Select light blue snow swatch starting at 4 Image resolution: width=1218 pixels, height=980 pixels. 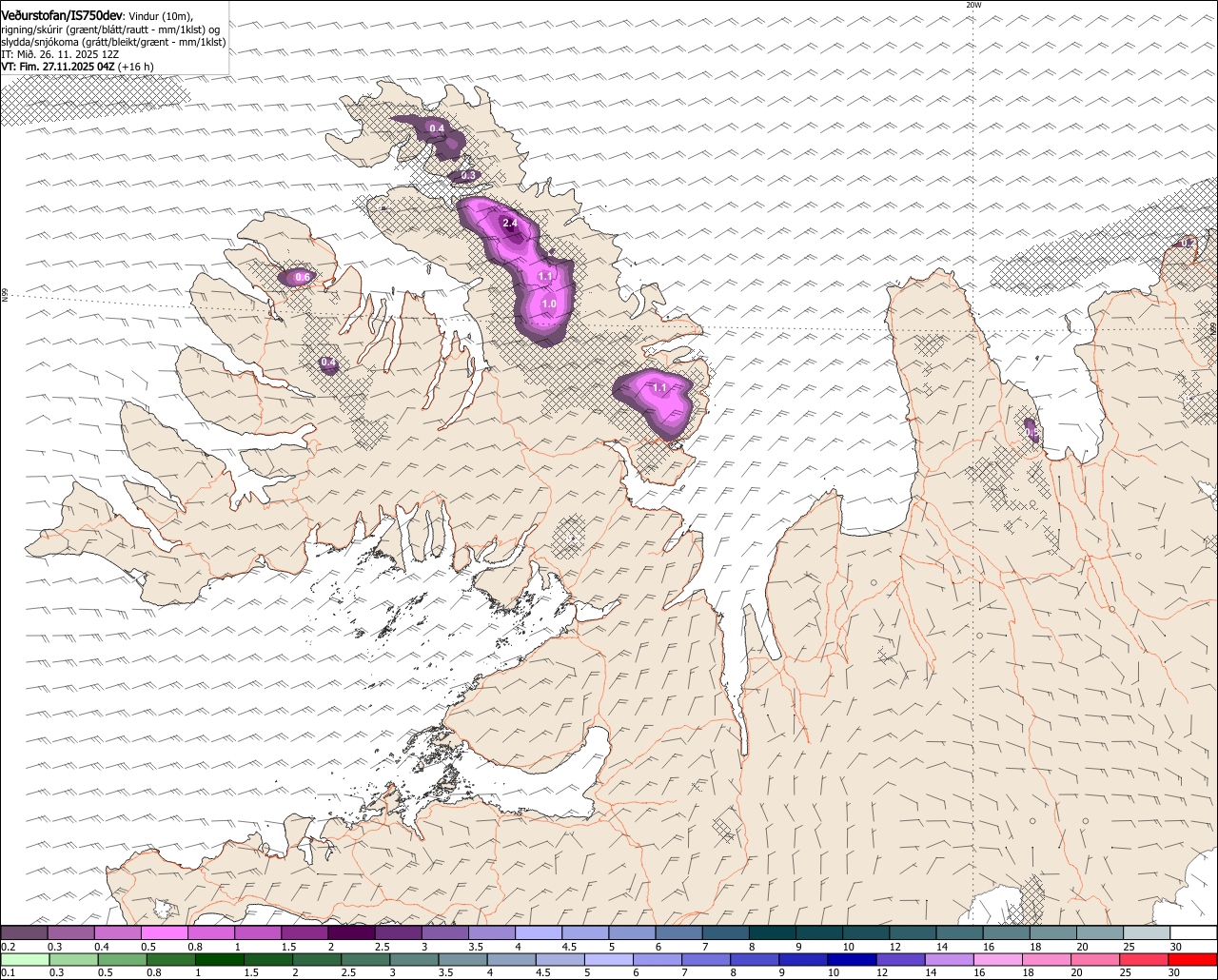pyautogui.click(x=538, y=932)
